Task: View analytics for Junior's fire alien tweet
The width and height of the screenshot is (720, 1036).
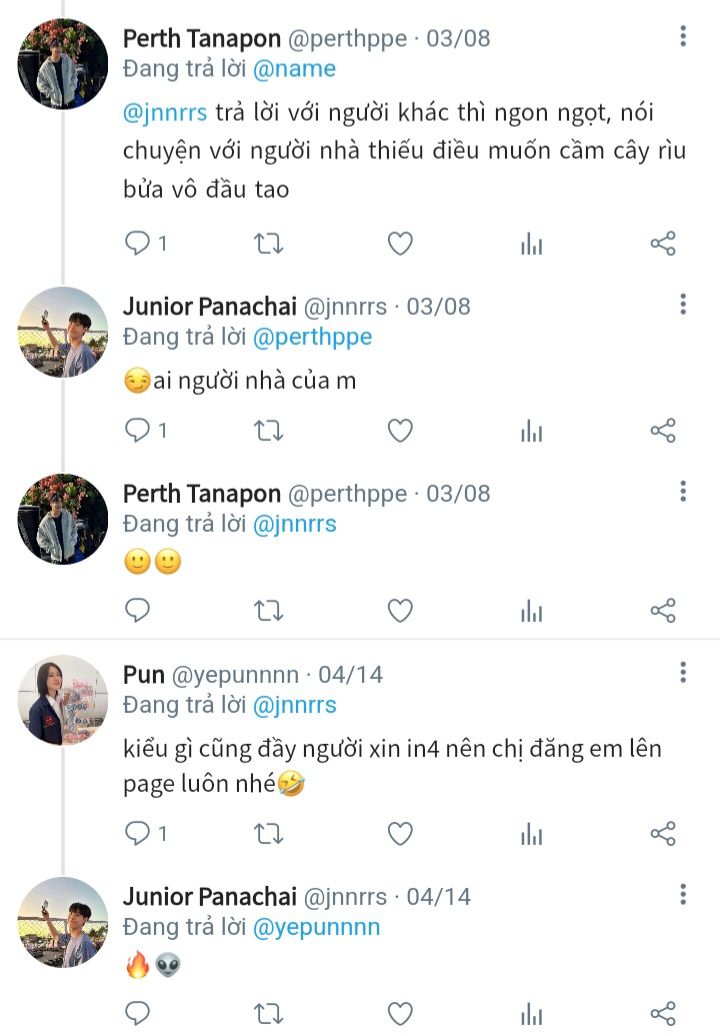Action: (531, 1014)
